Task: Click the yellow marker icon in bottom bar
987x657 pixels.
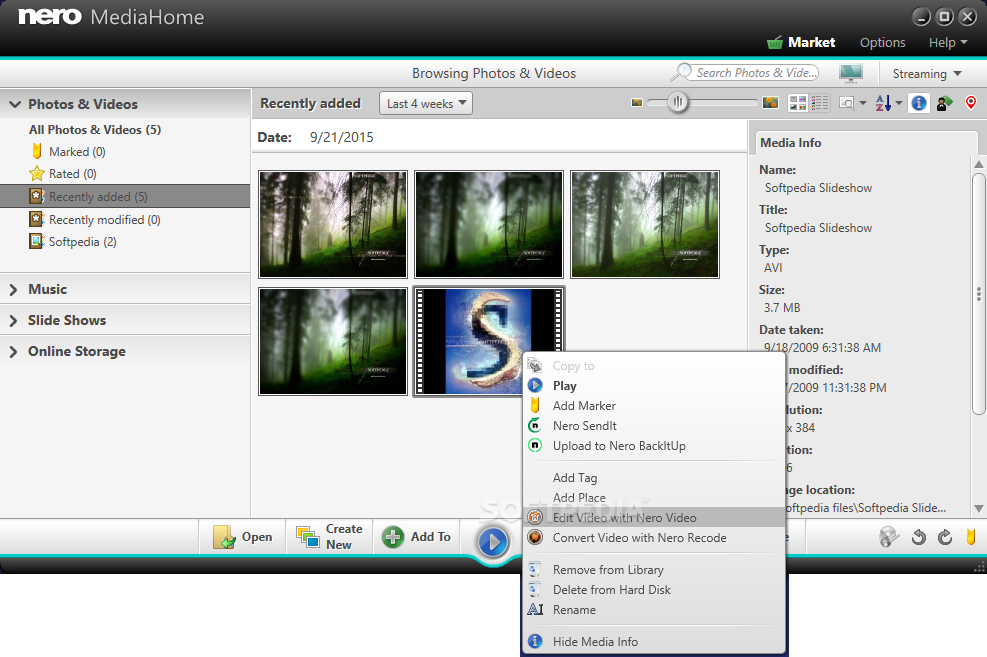Action: click(x=971, y=537)
